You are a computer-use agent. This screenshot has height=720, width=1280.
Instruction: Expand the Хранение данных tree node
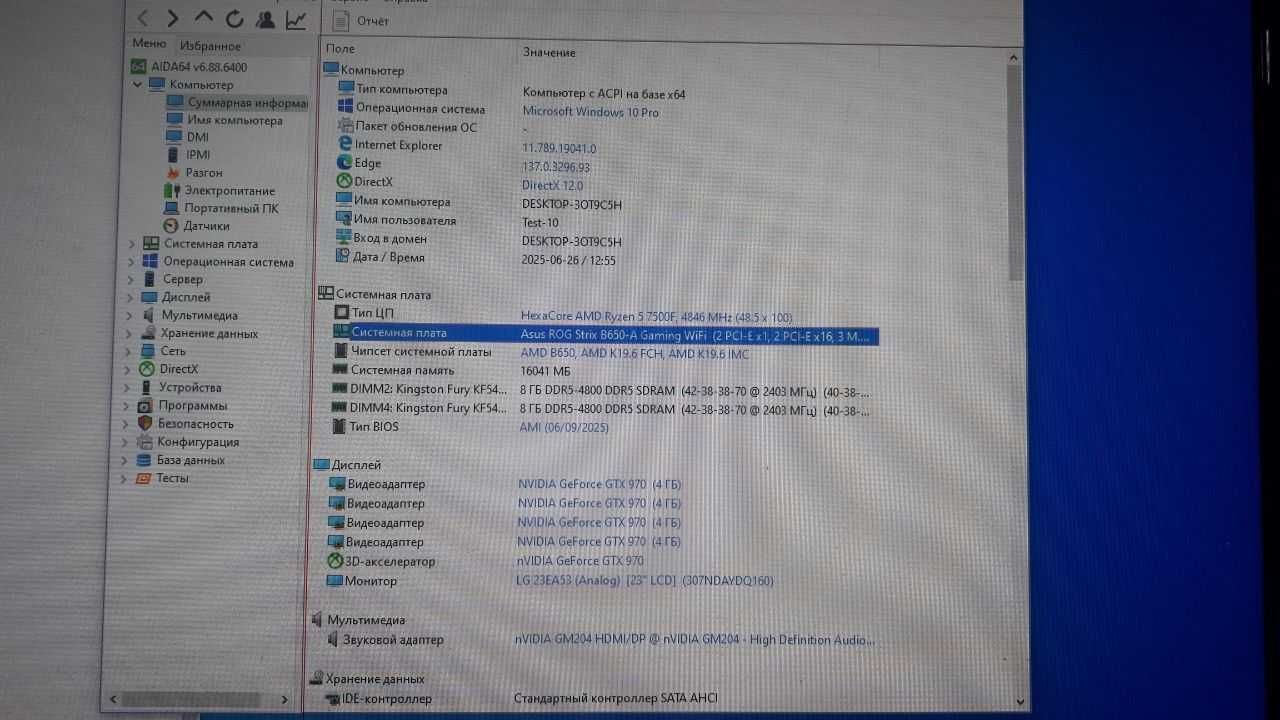coord(131,334)
